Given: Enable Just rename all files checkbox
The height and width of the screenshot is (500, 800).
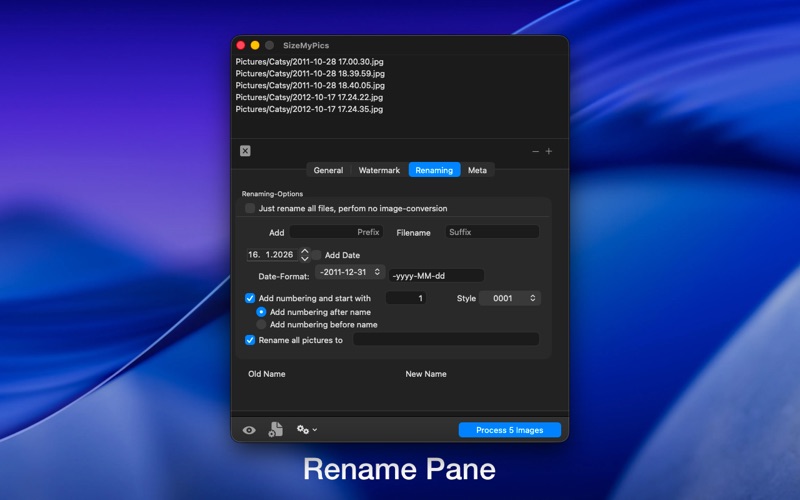Looking at the screenshot, I should point(250,208).
